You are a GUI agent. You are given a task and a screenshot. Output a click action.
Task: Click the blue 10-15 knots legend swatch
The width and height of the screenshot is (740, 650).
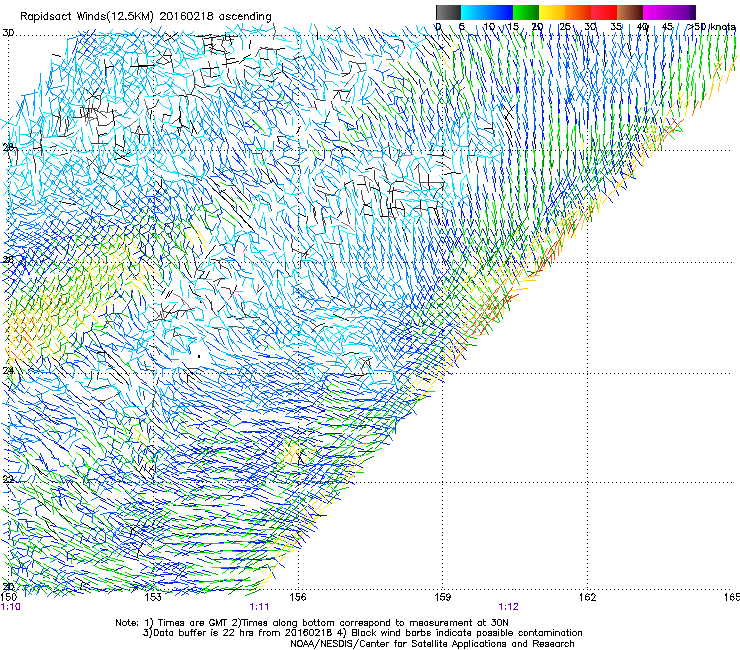point(500,12)
